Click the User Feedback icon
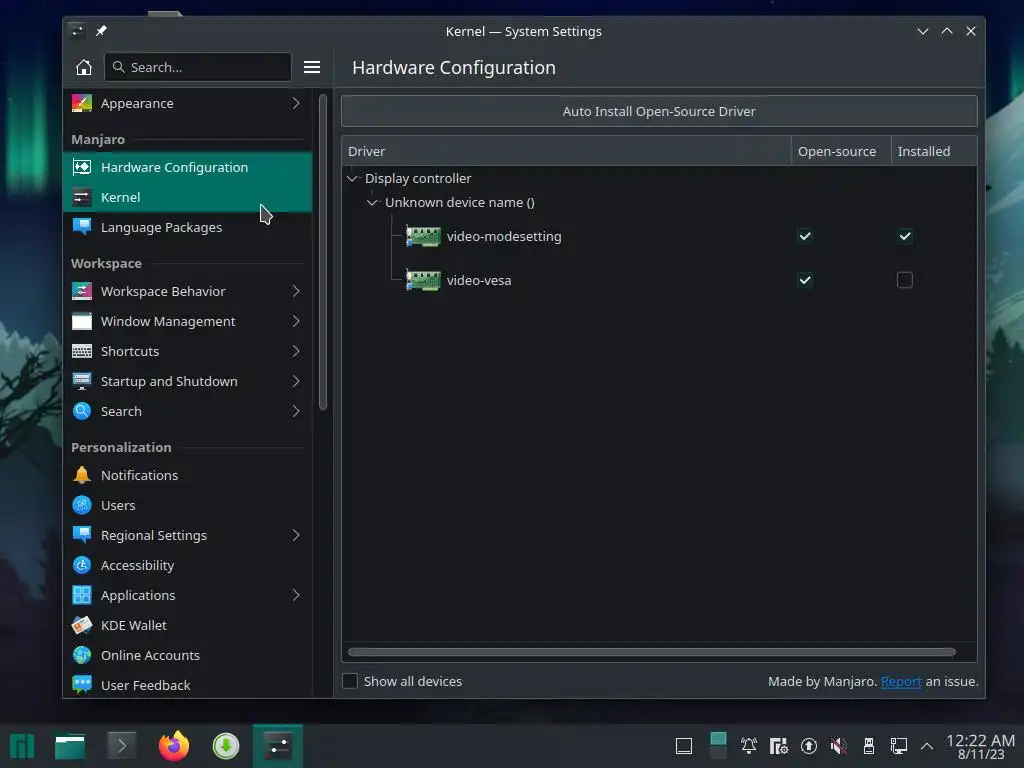This screenshot has width=1024, height=768. tap(82, 685)
